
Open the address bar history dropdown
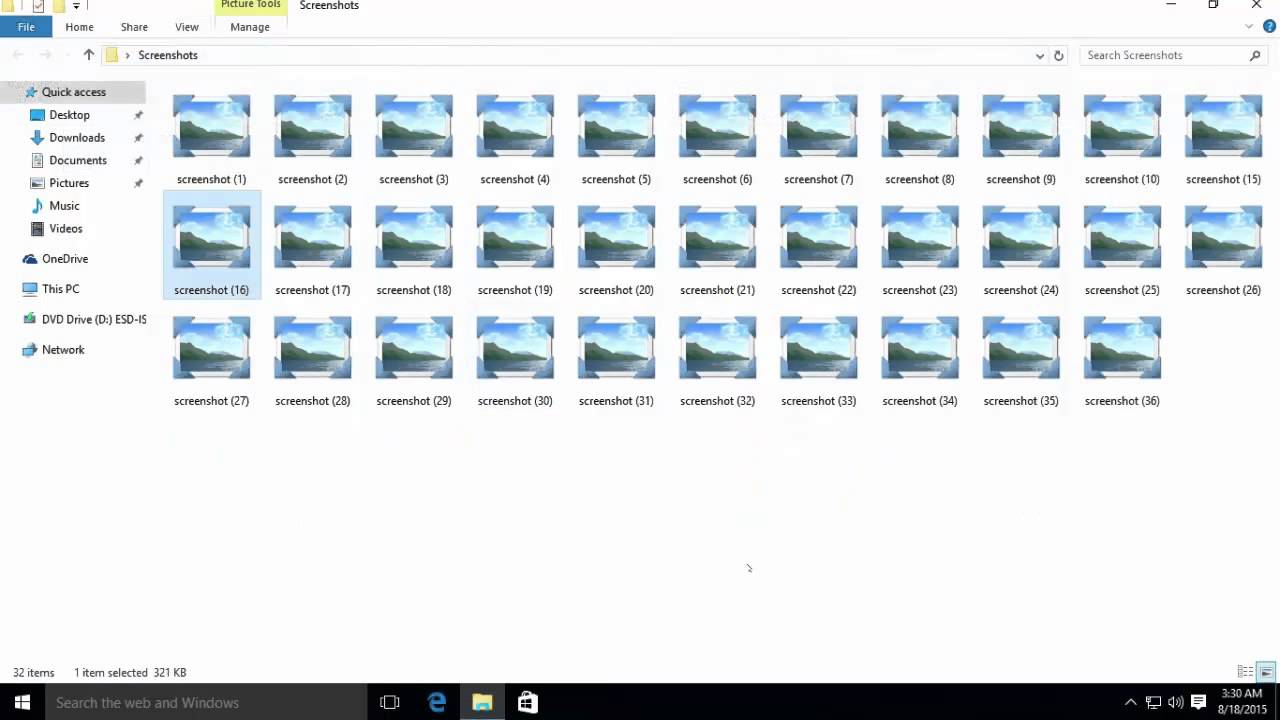click(x=1039, y=55)
